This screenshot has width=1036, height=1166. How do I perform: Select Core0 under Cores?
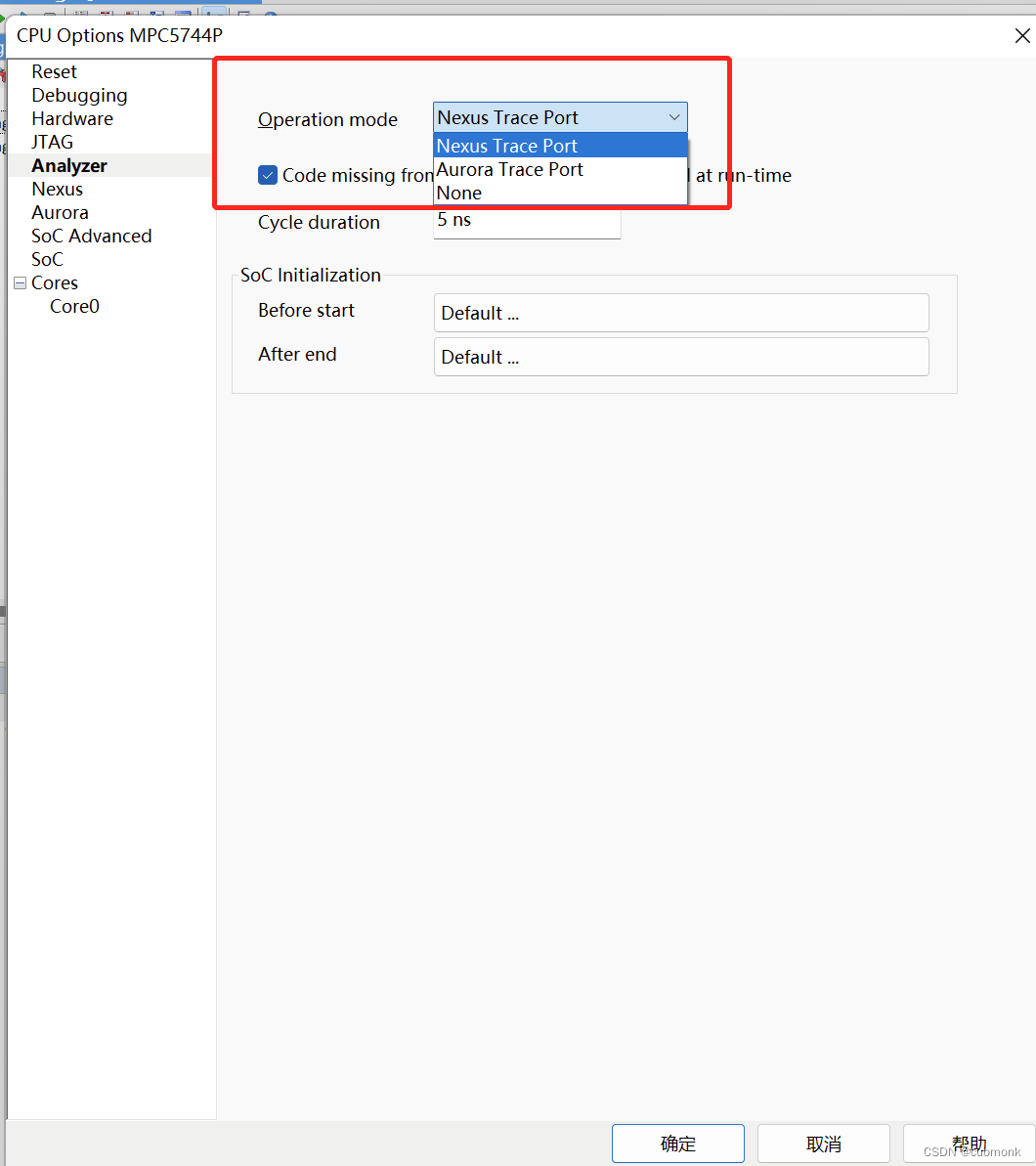[74, 306]
